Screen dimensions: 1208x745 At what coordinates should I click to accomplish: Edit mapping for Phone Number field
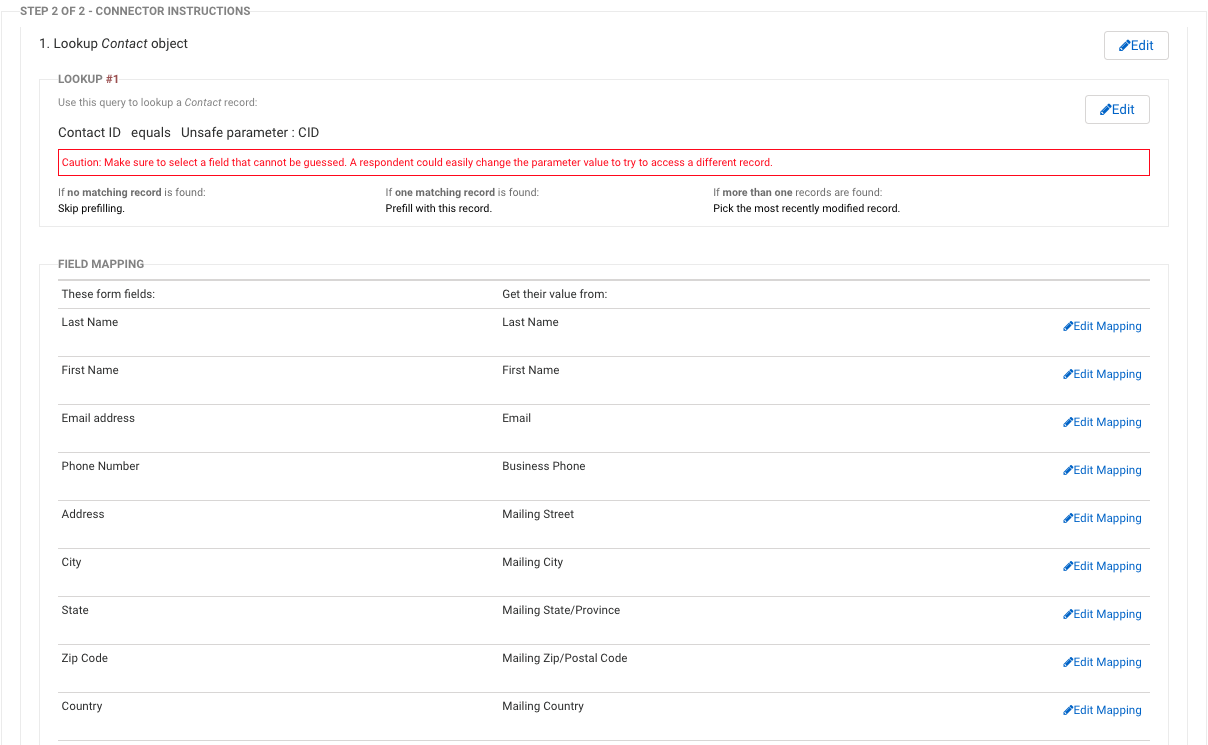(x=1102, y=470)
